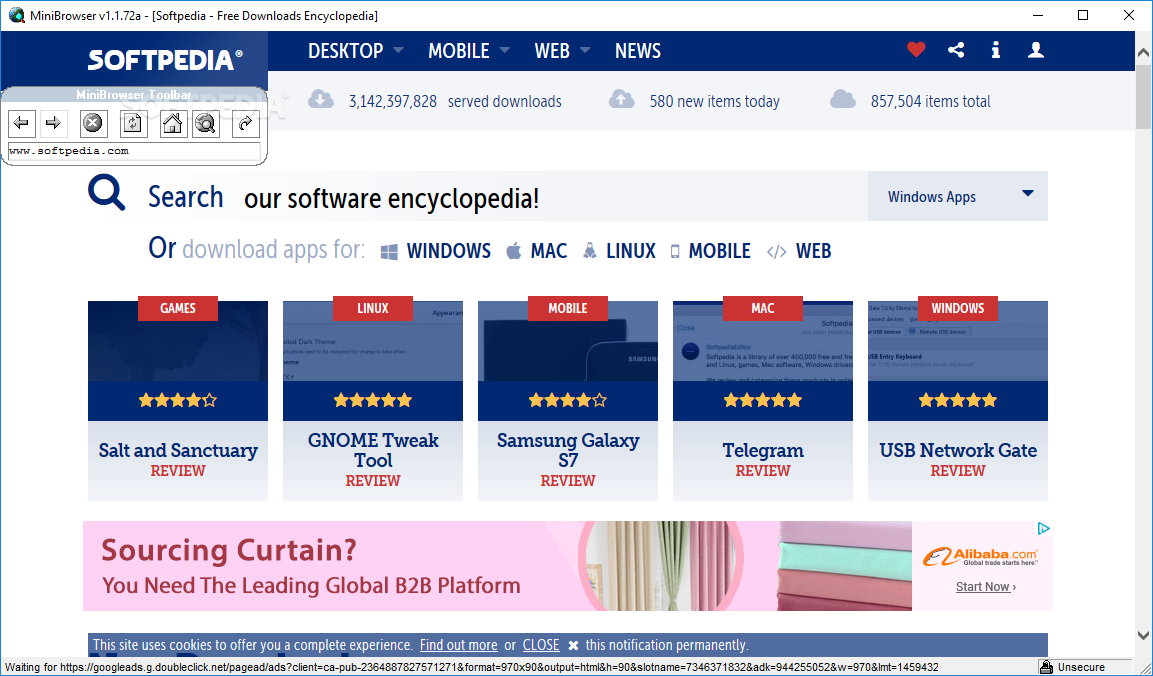The image size is (1153, 676).
Task: Click Salt and Sanctuary star rating
Action: (x=178, y=400)
